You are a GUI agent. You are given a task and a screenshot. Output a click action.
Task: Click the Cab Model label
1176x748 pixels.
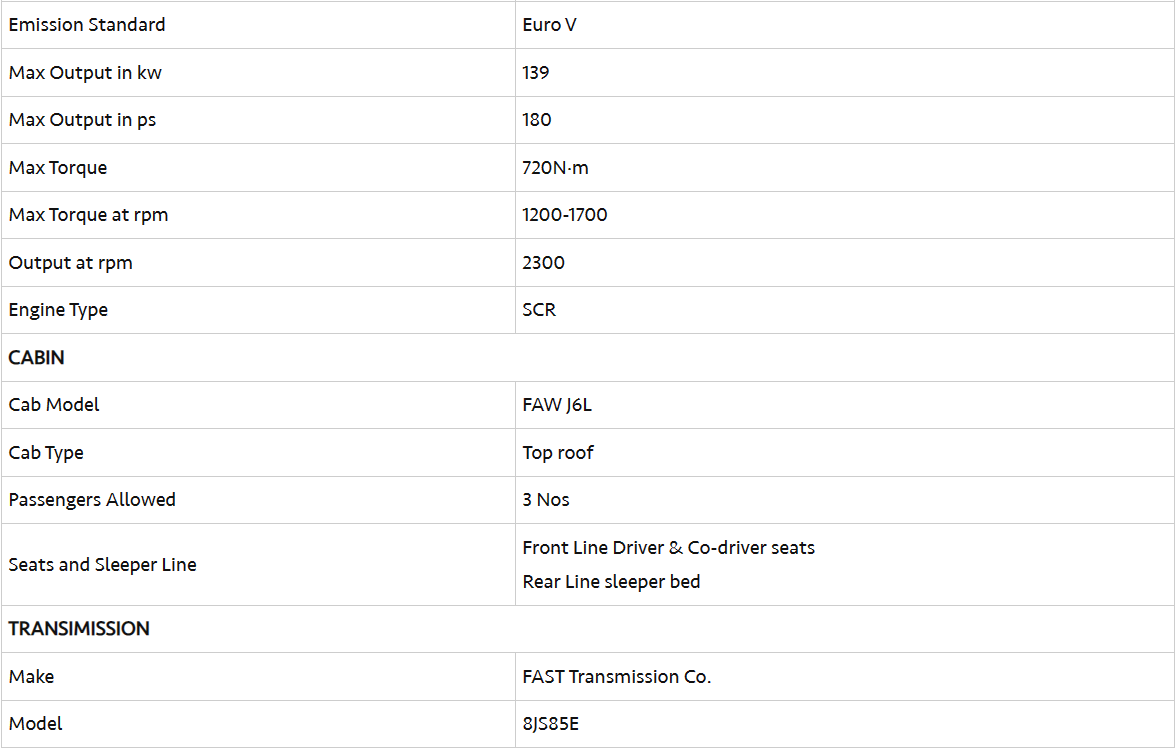click(54, 405)
